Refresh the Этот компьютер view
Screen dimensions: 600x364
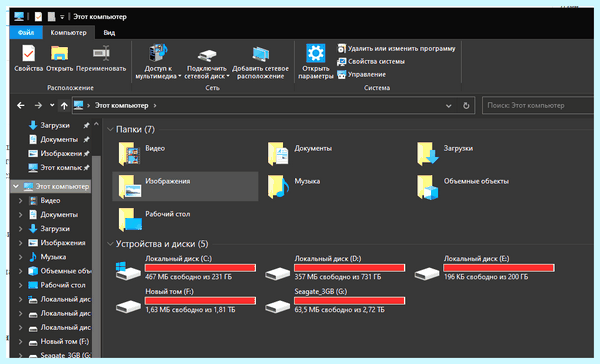pyautogui.click(x=466, y=106)
